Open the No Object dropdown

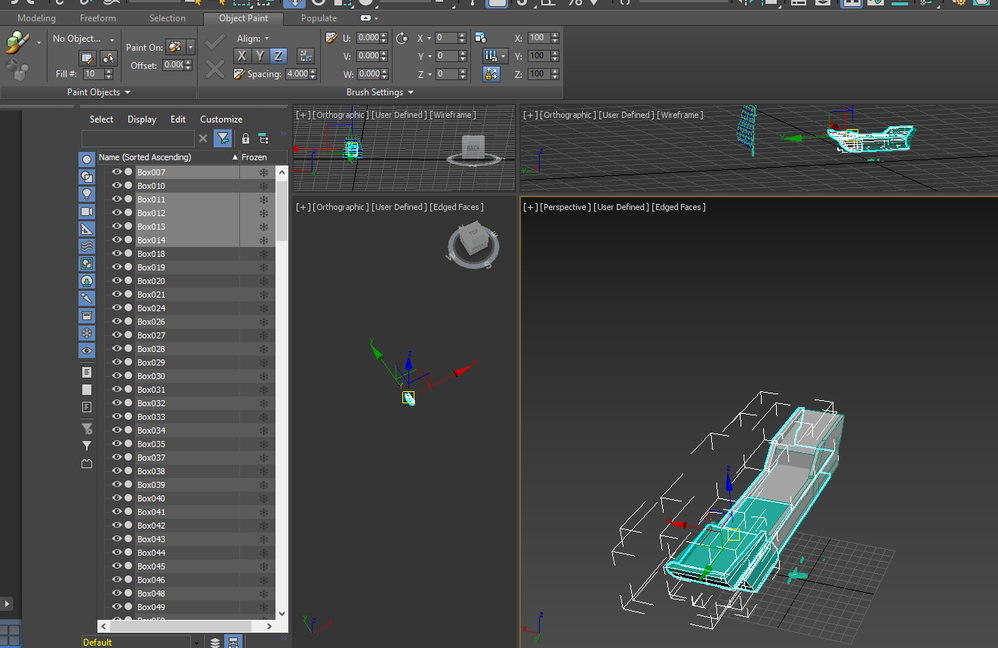(83, 39)
